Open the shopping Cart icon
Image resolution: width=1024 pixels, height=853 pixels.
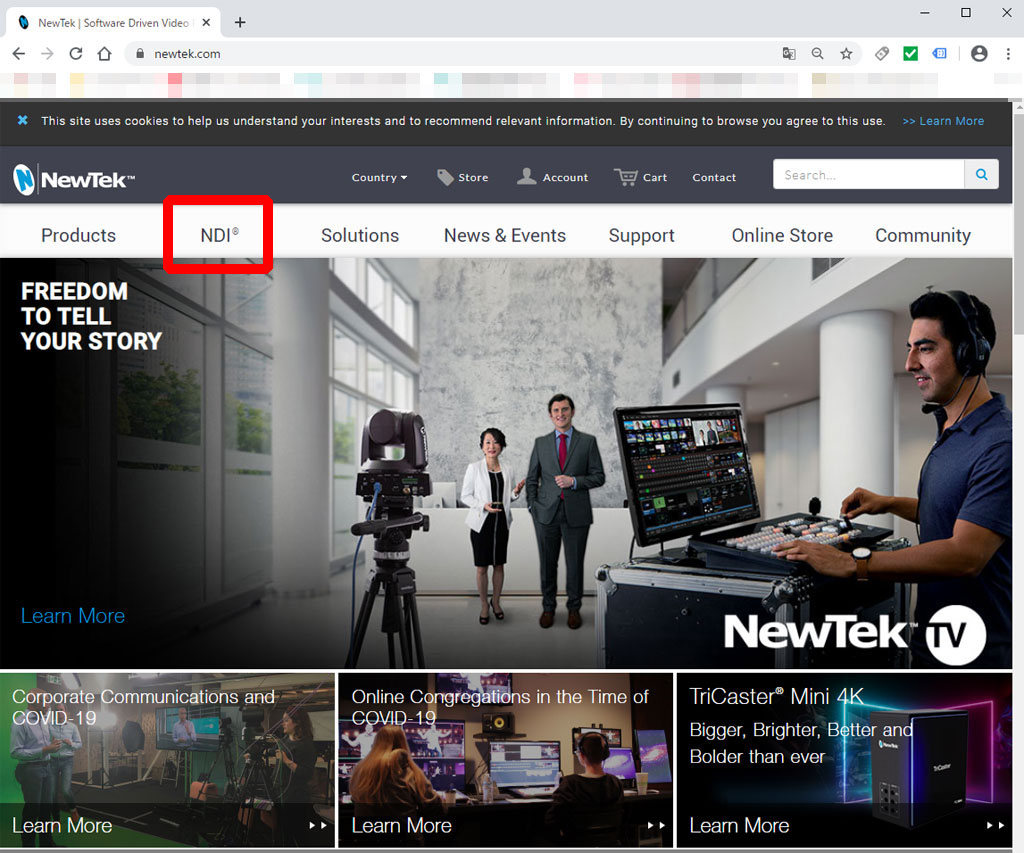pyautogui.click(x=627, y=177)
